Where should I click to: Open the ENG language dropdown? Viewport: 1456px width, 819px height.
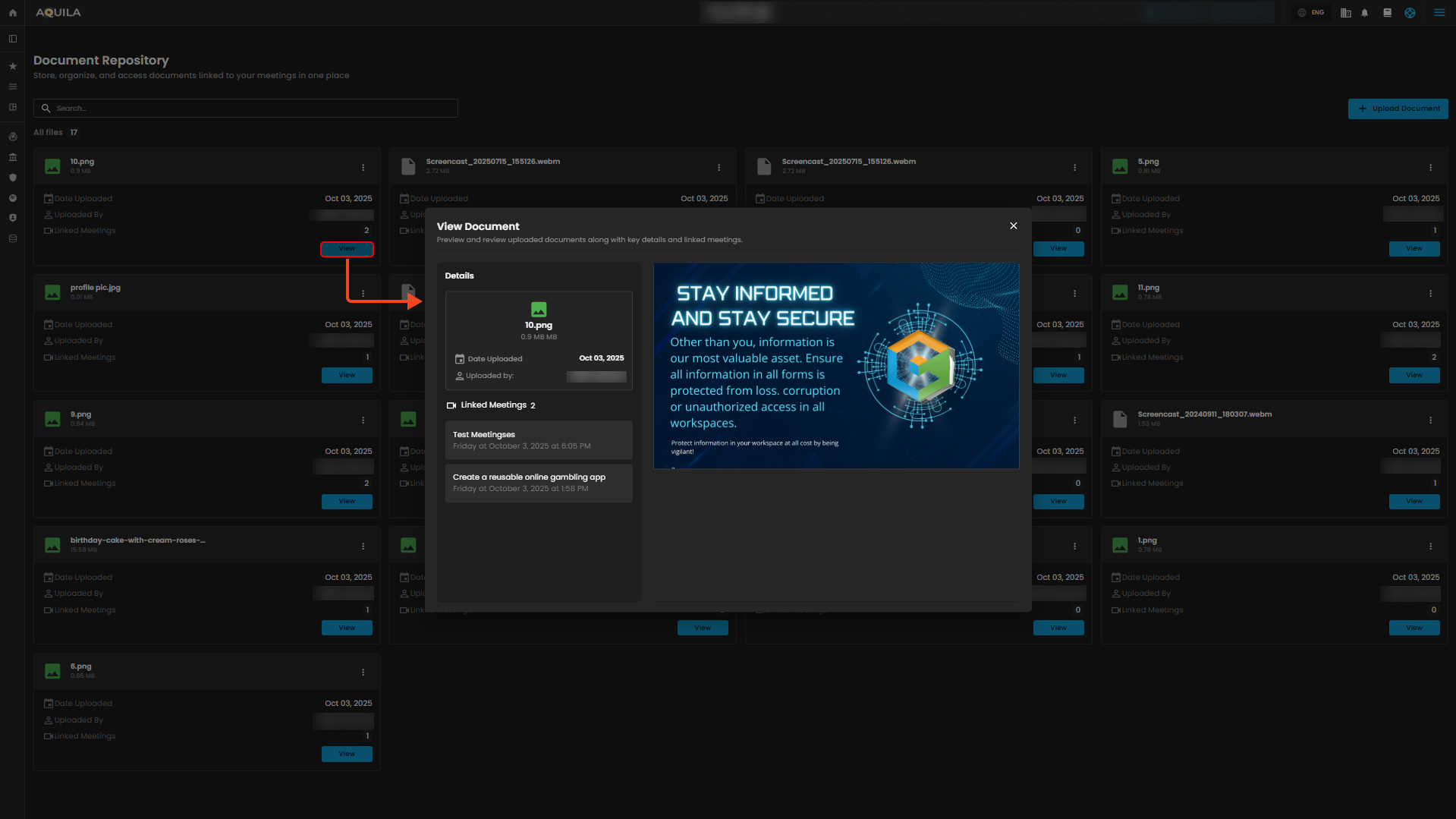pyautogui.click(x=1311, y=13)
